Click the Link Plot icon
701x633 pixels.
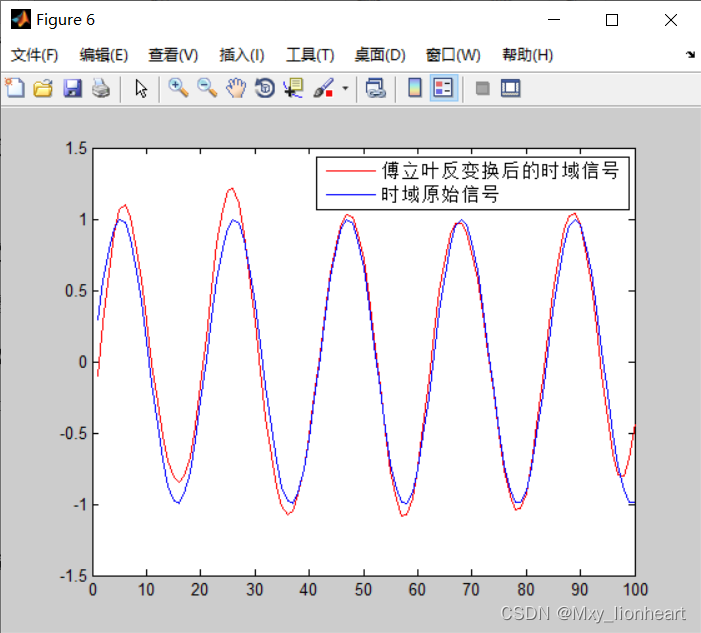(376, 88)
